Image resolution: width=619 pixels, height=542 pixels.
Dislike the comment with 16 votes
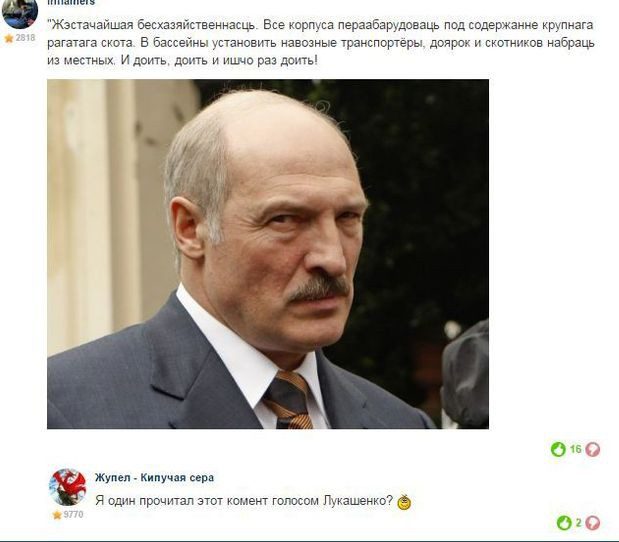pos(593,449)
